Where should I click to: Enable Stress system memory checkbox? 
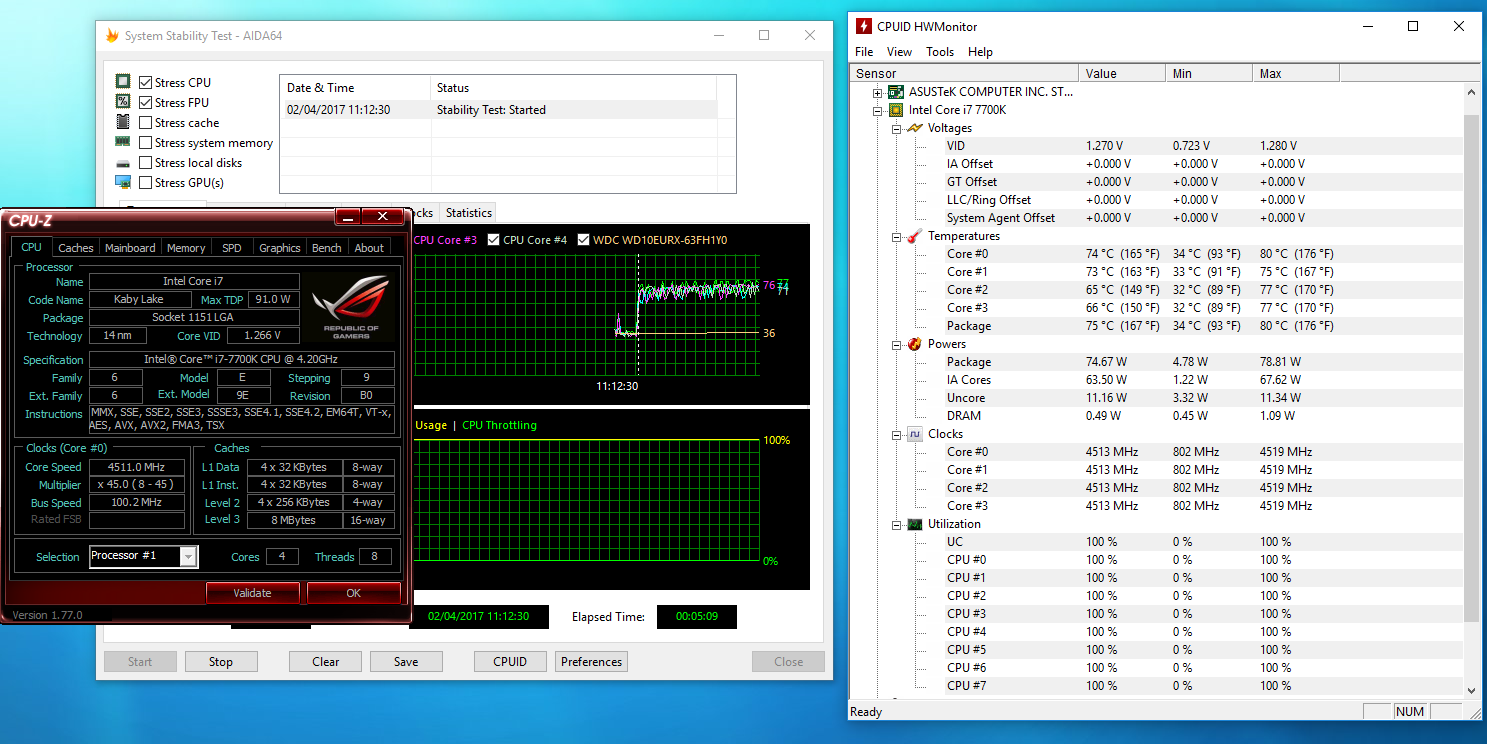146,142
